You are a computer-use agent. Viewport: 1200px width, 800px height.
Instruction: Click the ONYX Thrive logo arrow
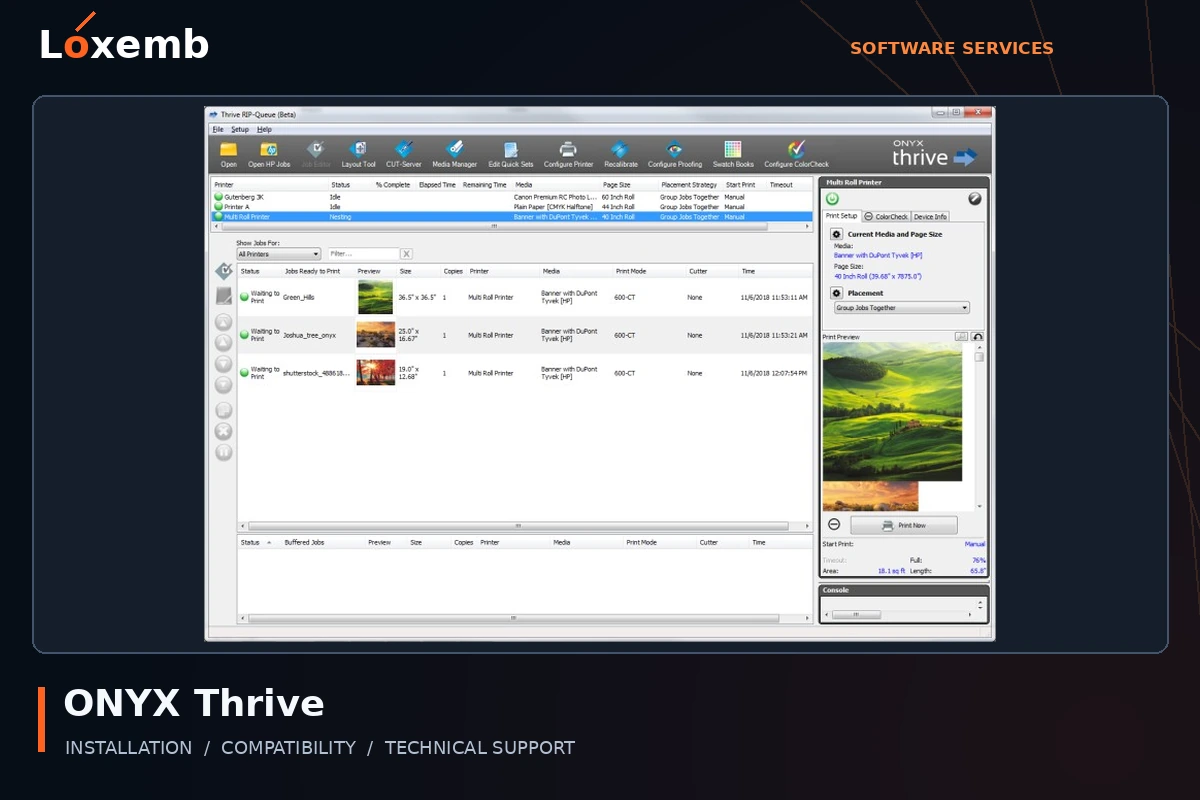coord(964,157)
